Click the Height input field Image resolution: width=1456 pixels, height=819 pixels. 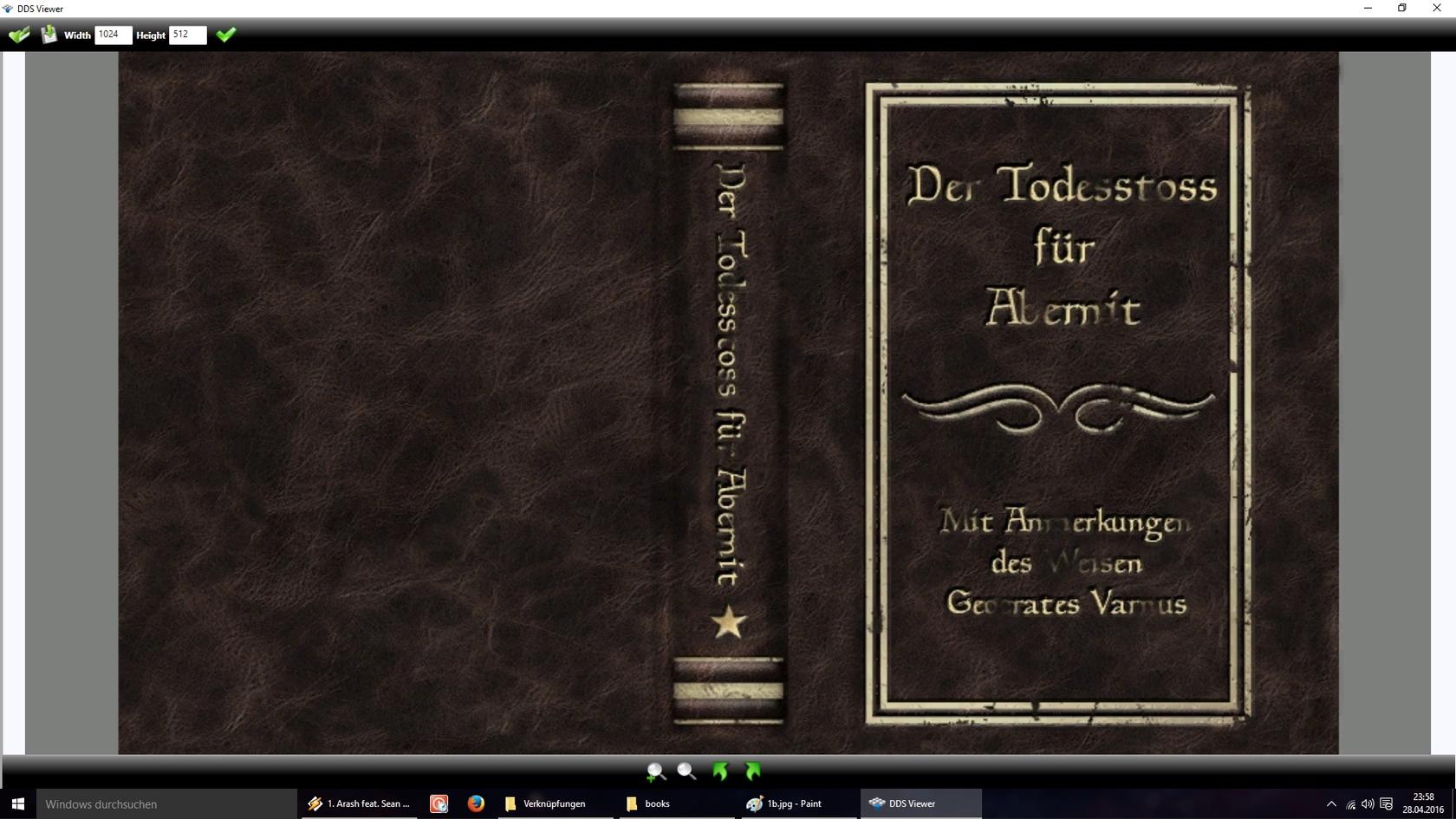(x=187, y=35)
